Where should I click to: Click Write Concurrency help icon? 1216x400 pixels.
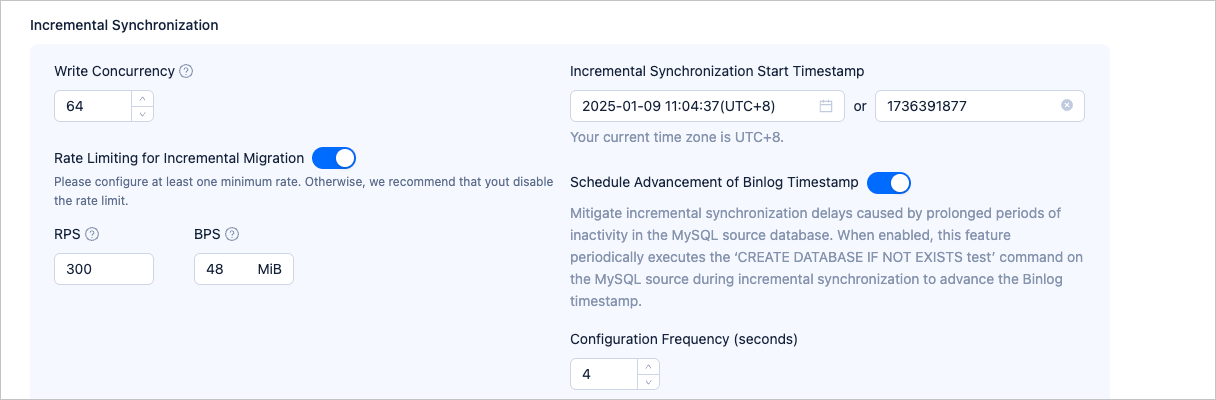tap(186, 71)
